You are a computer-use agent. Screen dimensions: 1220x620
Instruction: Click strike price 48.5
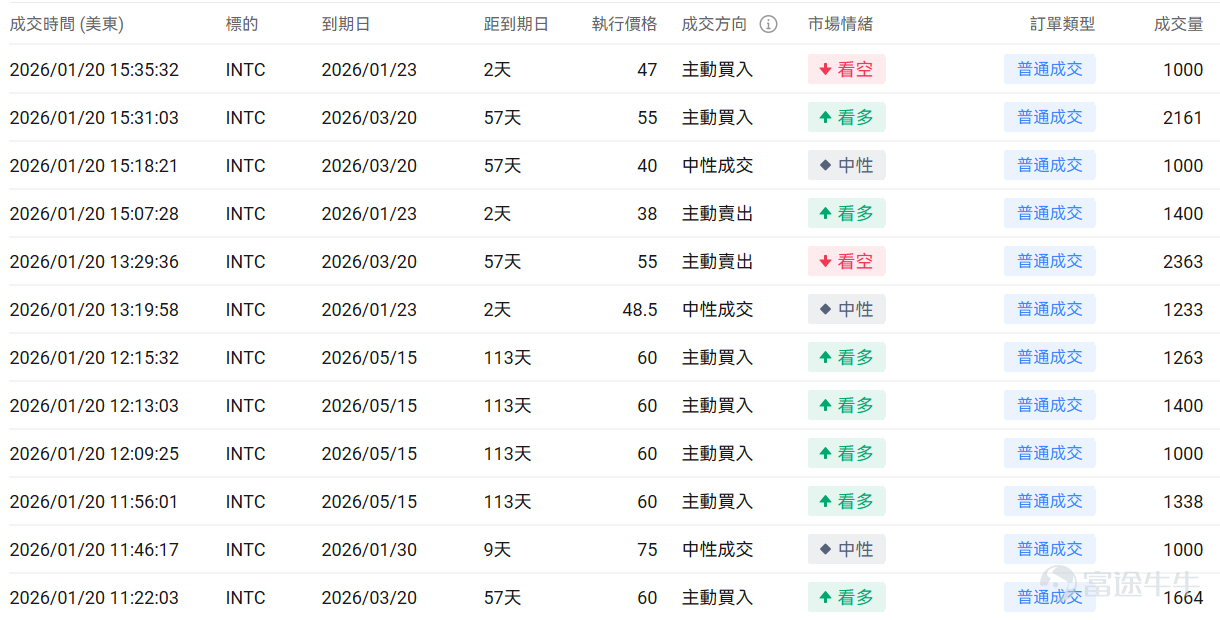pos(640,310)
